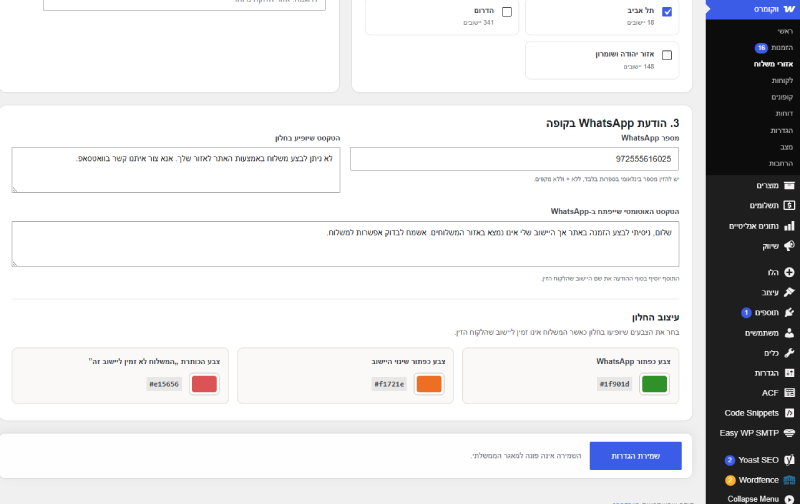Click the automatic WhatsApp message textarea
The image size is (800, 504).
[x=345, y=244]
